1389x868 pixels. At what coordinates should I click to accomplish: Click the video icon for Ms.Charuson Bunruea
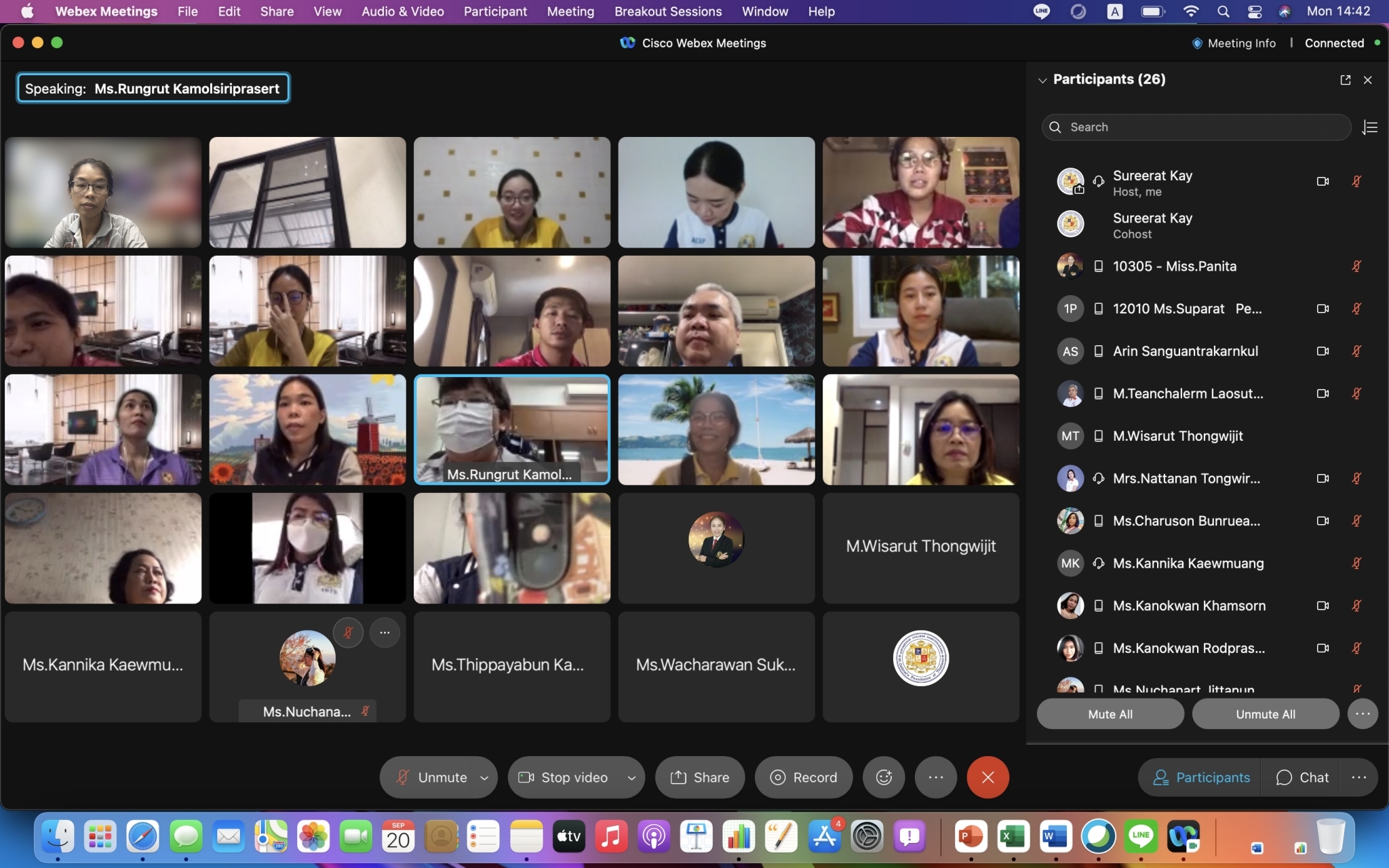pyautogui.click(x=1323, y=521)
